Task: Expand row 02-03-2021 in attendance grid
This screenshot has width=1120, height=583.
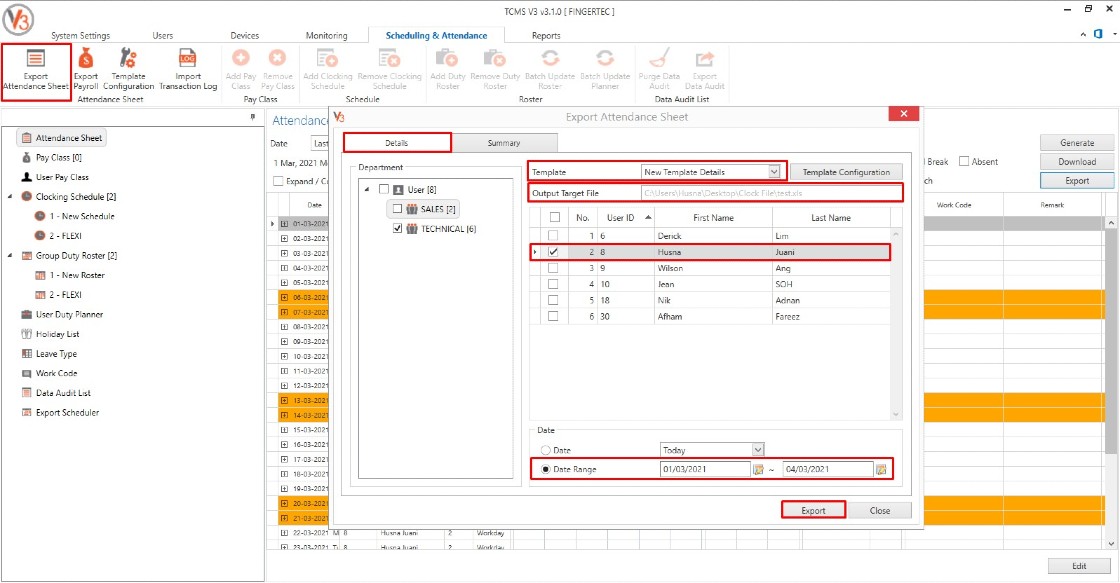Action: point(284,238)
